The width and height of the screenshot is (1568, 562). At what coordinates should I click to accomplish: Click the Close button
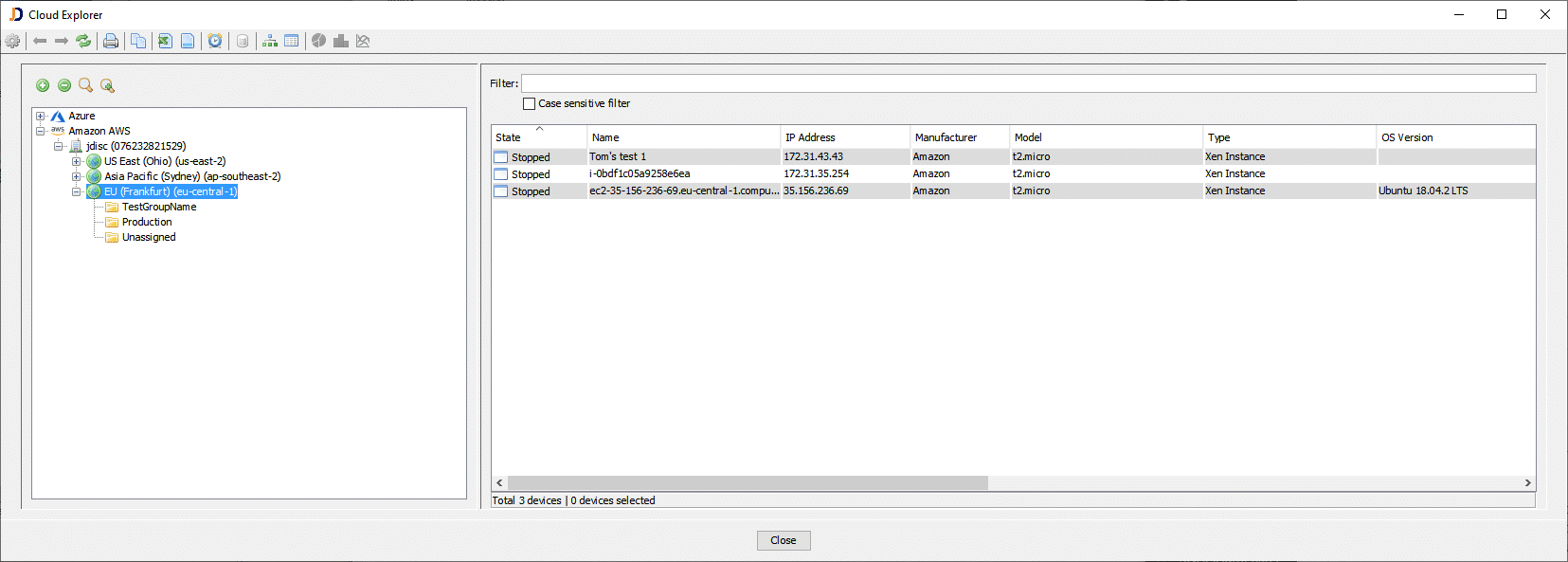(784, 540)
